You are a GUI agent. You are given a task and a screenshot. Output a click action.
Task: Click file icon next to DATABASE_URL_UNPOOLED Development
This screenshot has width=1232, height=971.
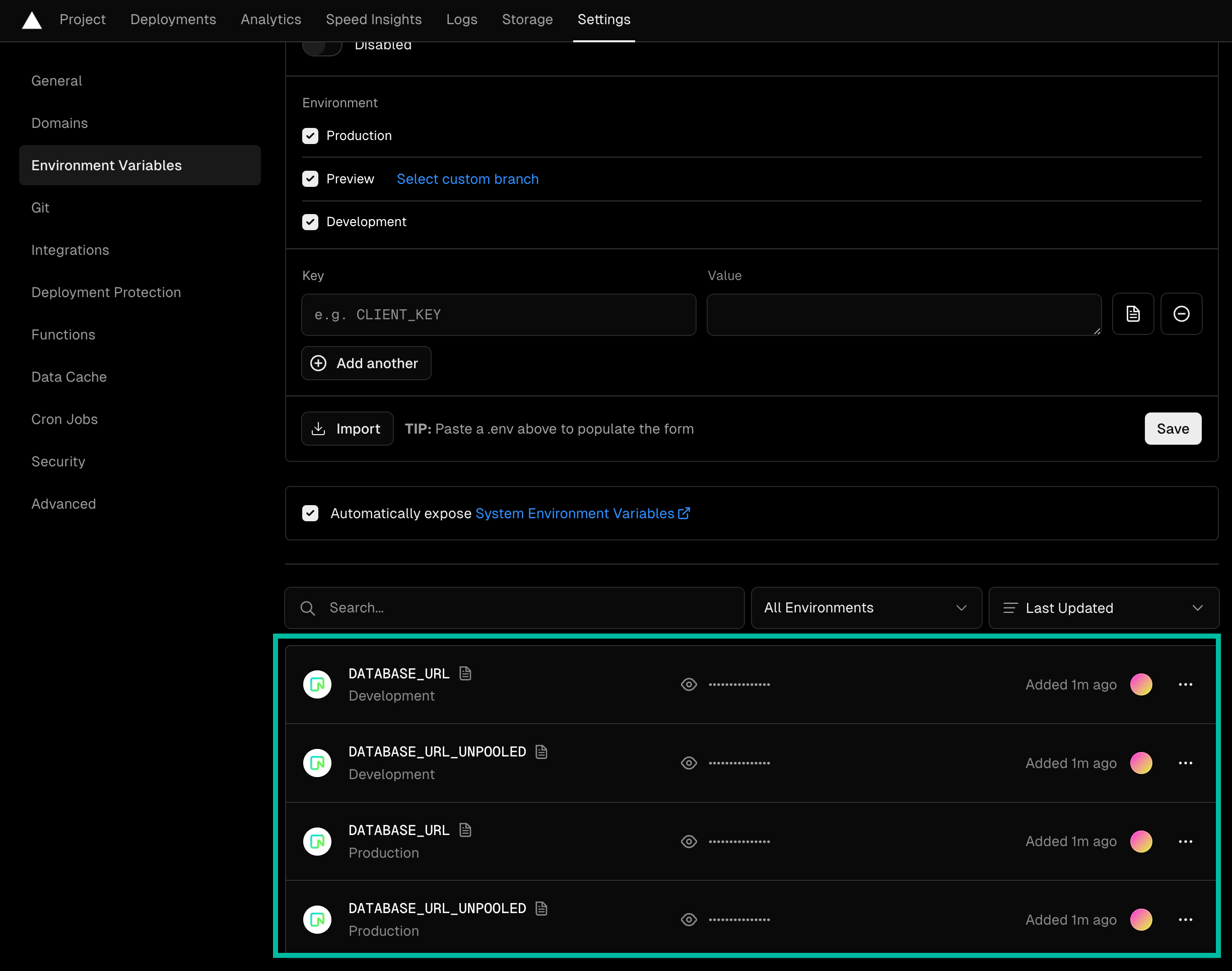pyautogui.click(x=541, y=751)
